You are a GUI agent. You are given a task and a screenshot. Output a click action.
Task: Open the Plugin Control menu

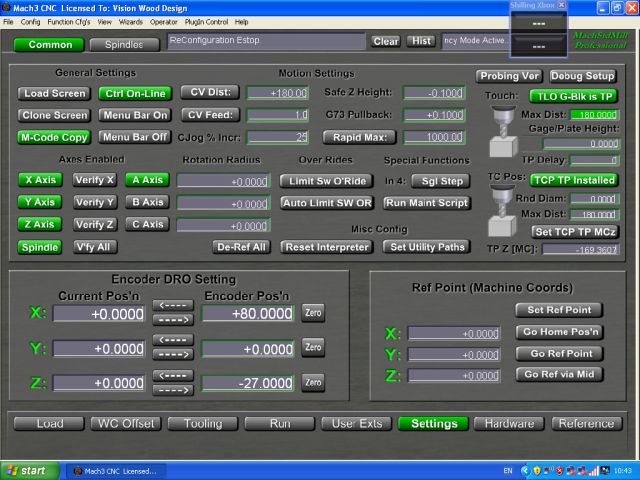point(206,22)
